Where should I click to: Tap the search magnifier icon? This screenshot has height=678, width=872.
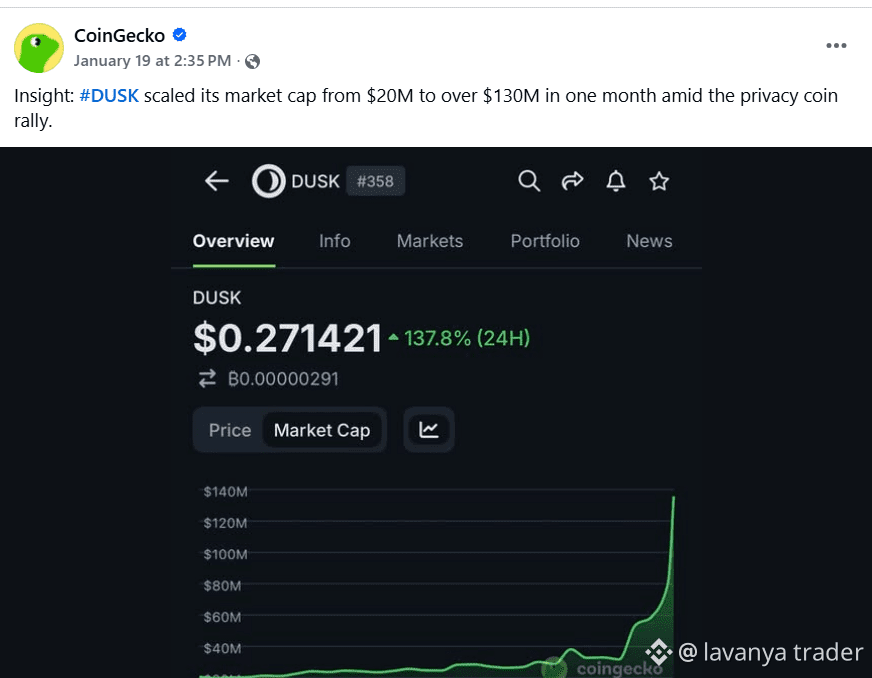(x=529, y=181)
